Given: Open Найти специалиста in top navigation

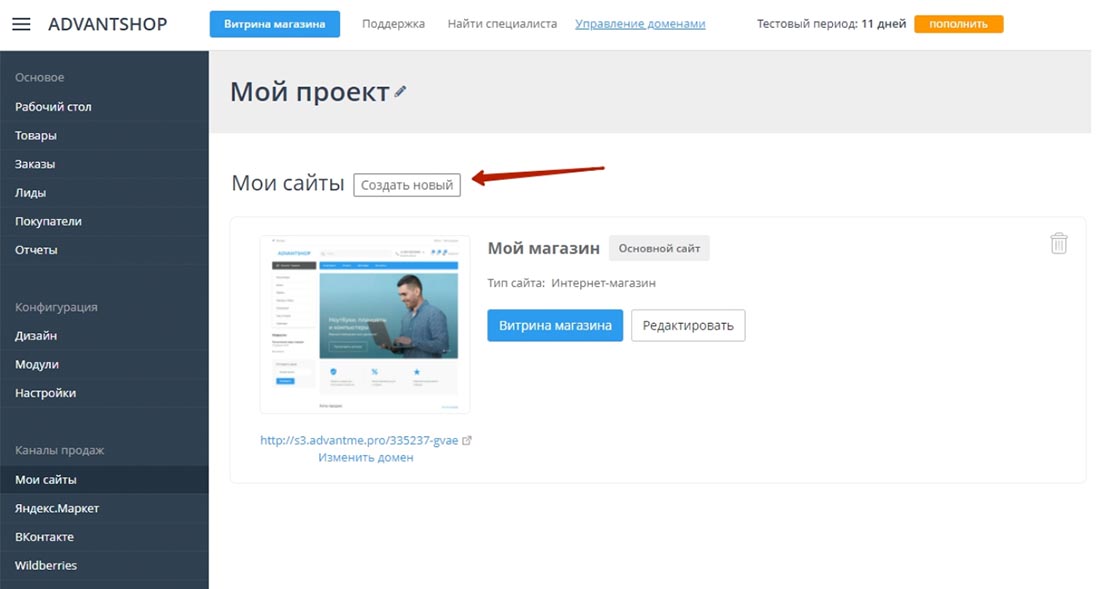Looking at the screenshot, I should pyautogui.click(x=502, y=24).
